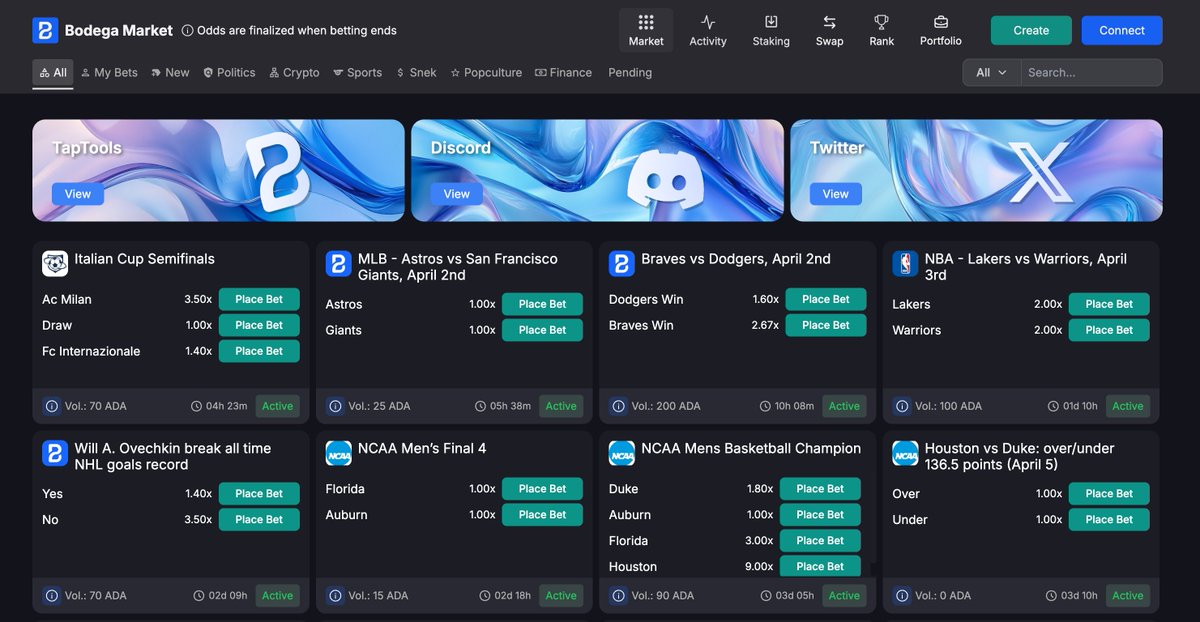Click View on the Twitter banner
The image size is (1200, 622).
[x=836, y=194]
